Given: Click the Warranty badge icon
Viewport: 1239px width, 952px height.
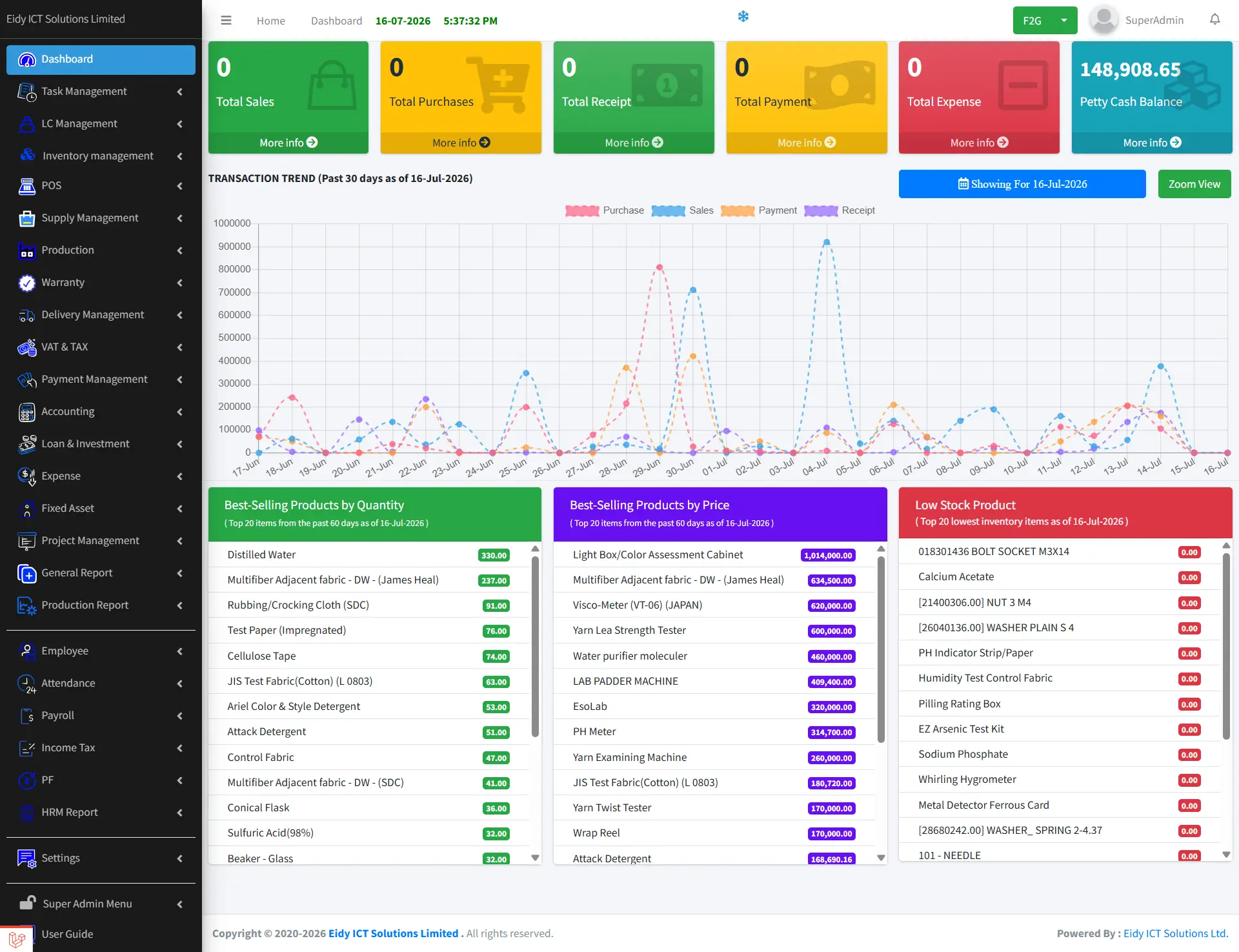Looking at the screenshot, I should pos(26,283).
